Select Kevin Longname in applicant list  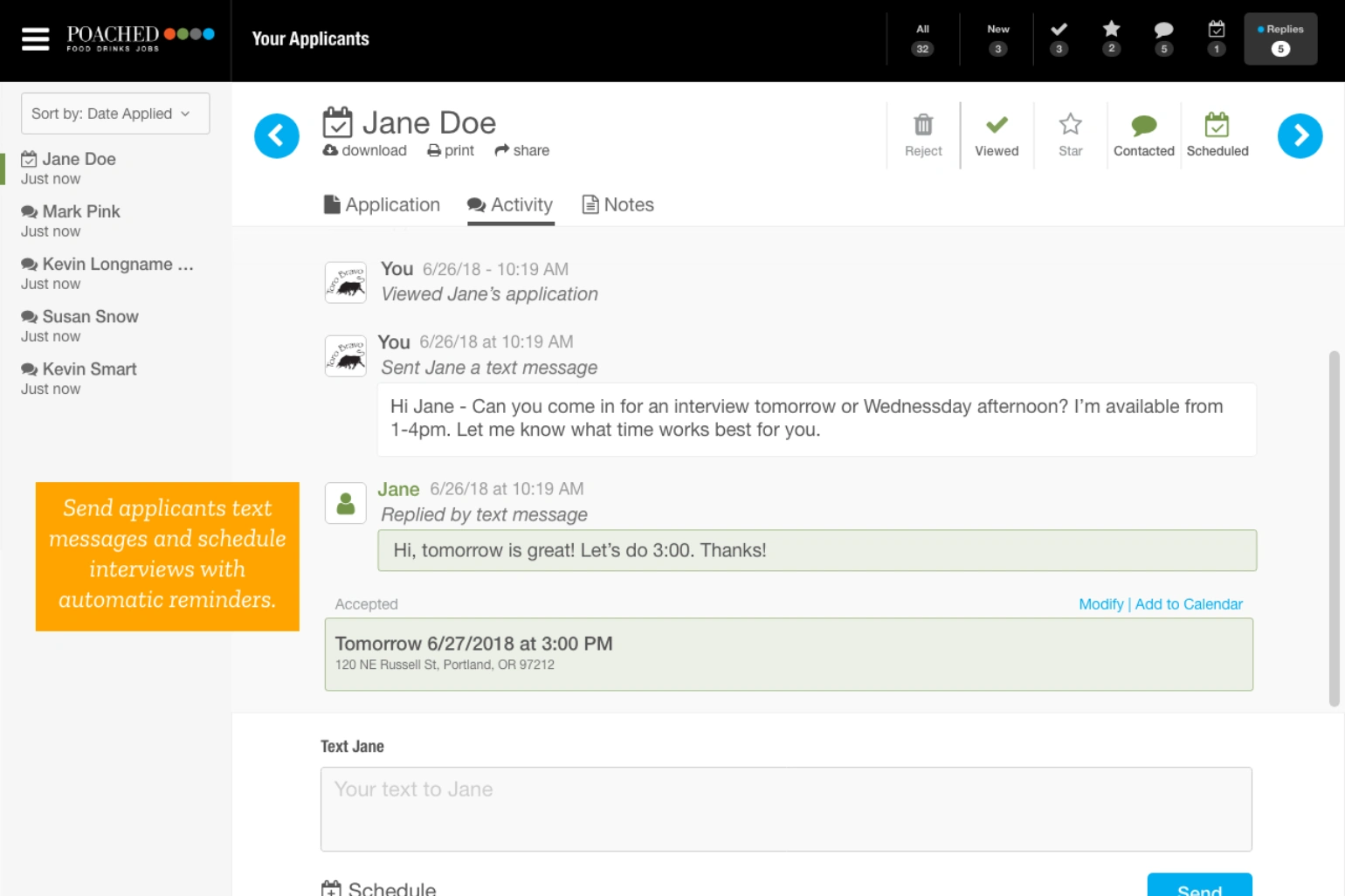pos(115,273)
